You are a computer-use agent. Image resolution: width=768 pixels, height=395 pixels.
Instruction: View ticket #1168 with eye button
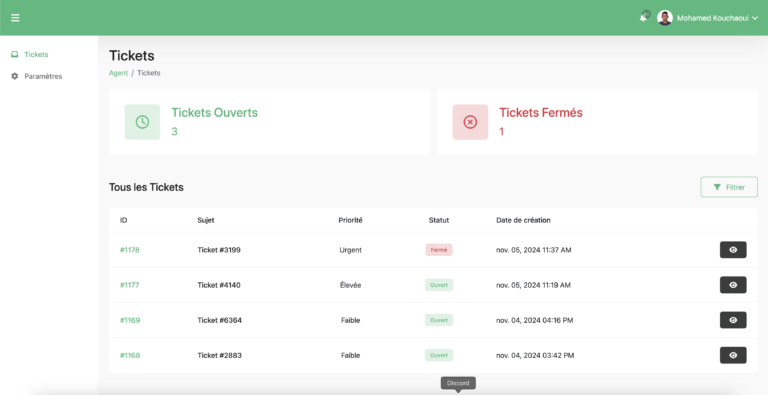tap(733, 355)
